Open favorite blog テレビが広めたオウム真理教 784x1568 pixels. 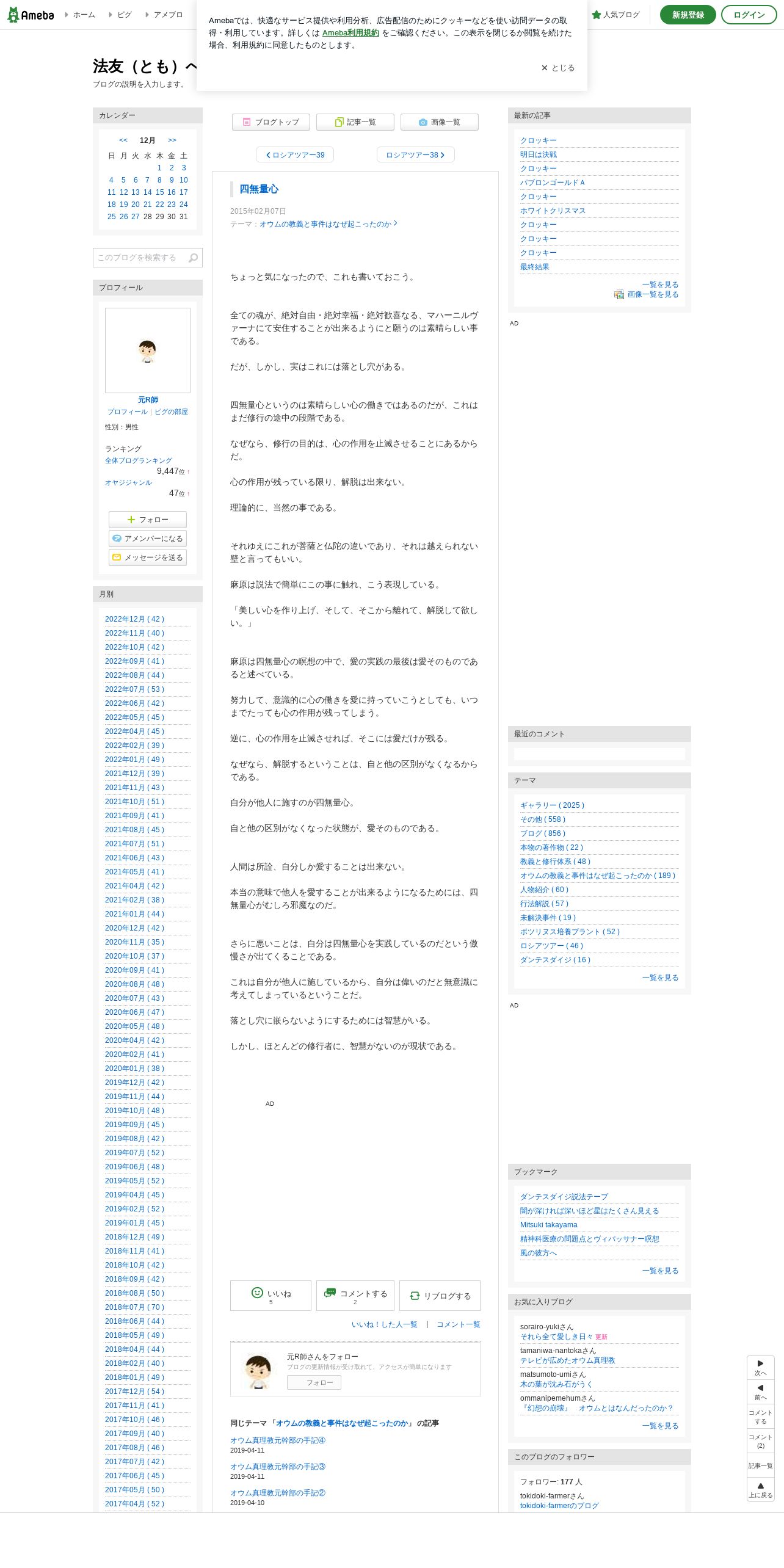pyautogui.click(x=568, y=1360)
